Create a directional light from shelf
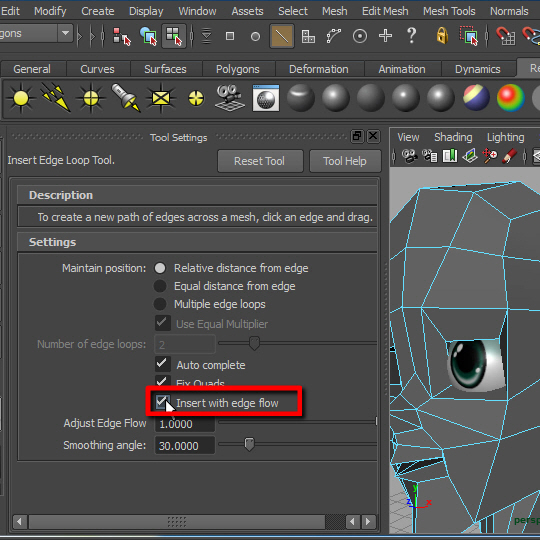Viewport: 540px width, 540px height. coord(56,98)
